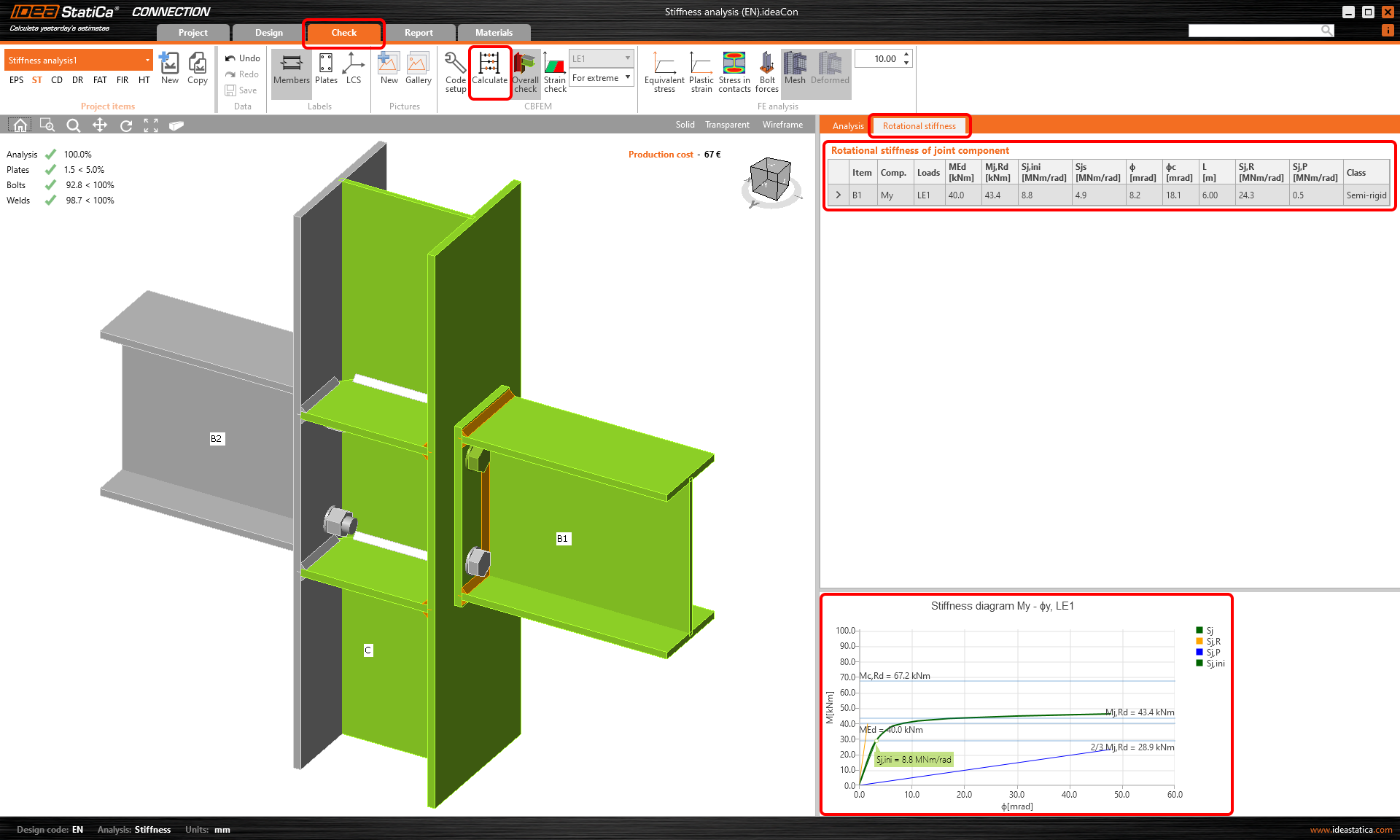This screenshot has height=840, width=1400.
Task: Open the pictures Gallery
Action: pyautogui.click(x=418, y=69)
